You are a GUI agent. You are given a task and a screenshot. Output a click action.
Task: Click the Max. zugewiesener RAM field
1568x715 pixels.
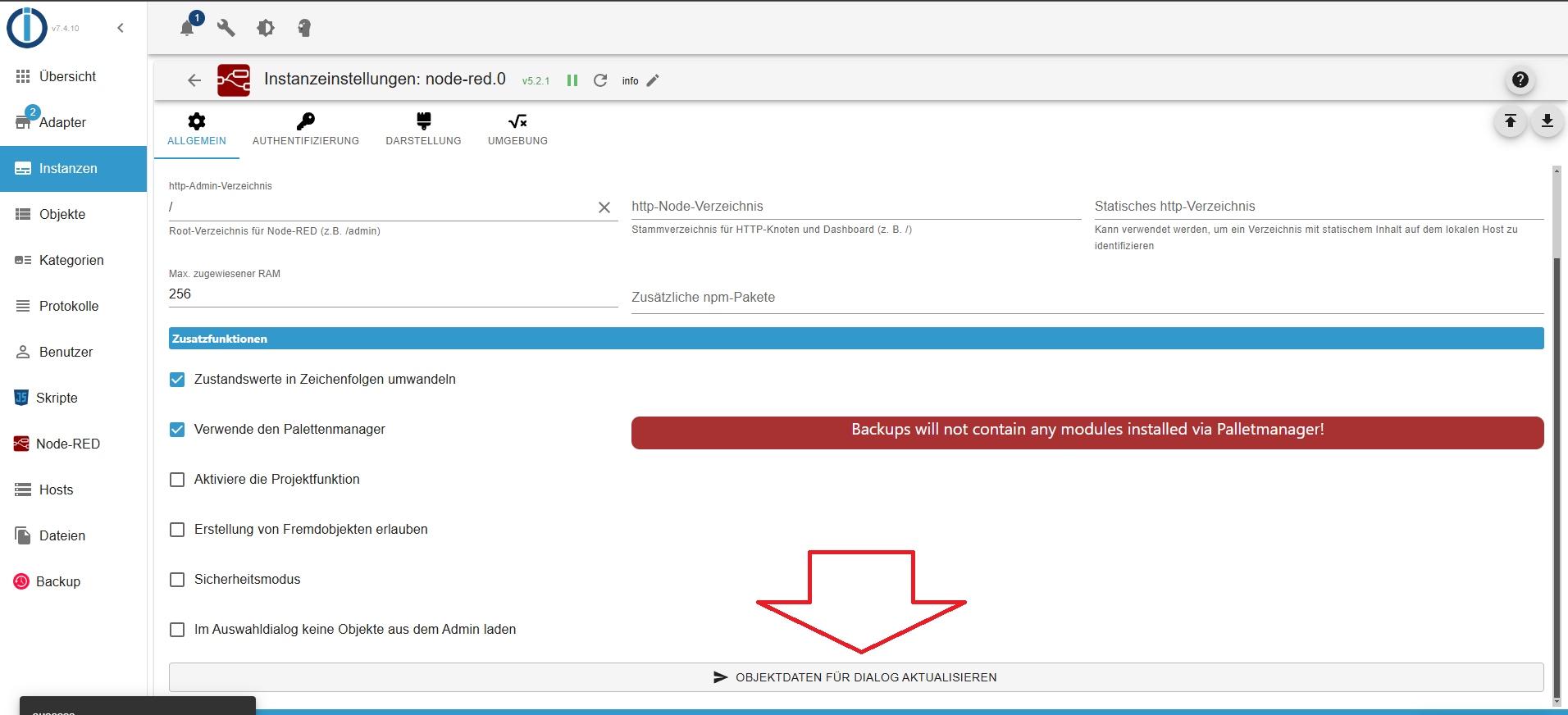pyautogui.click(x=393, y=294)
